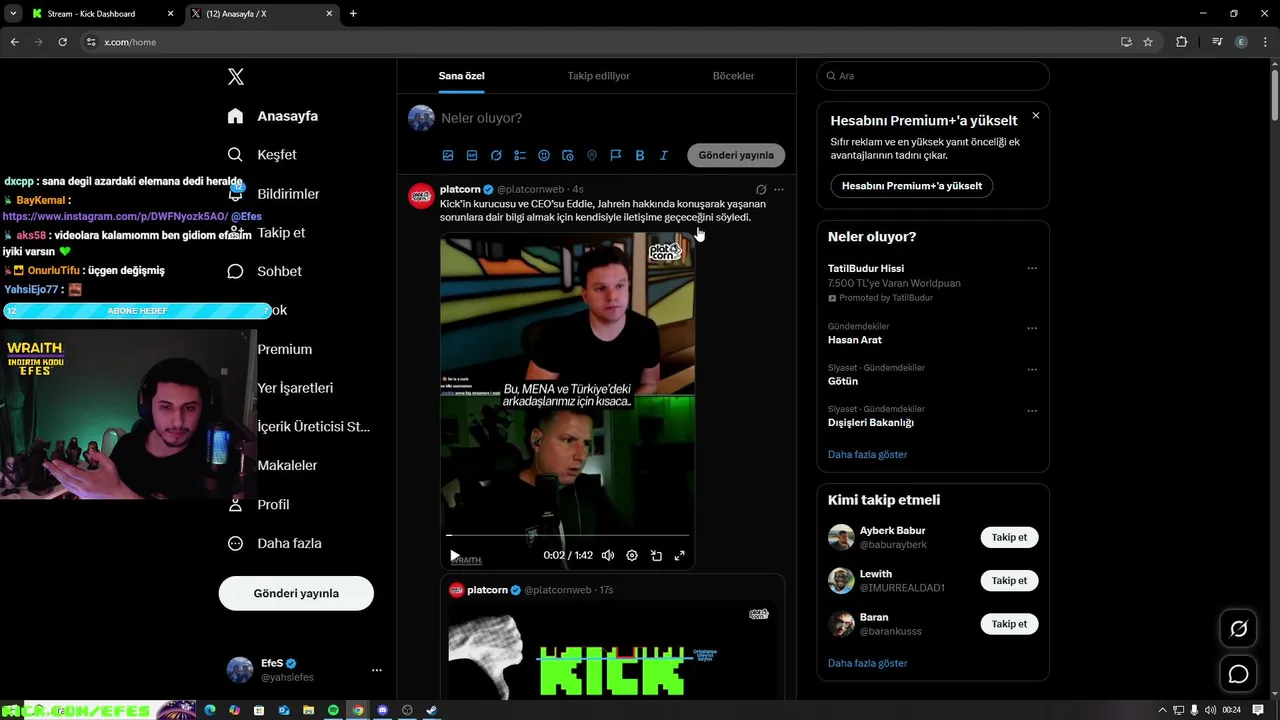
Task: Schedule post icon in composer
Action: click(x=568, y=155)
